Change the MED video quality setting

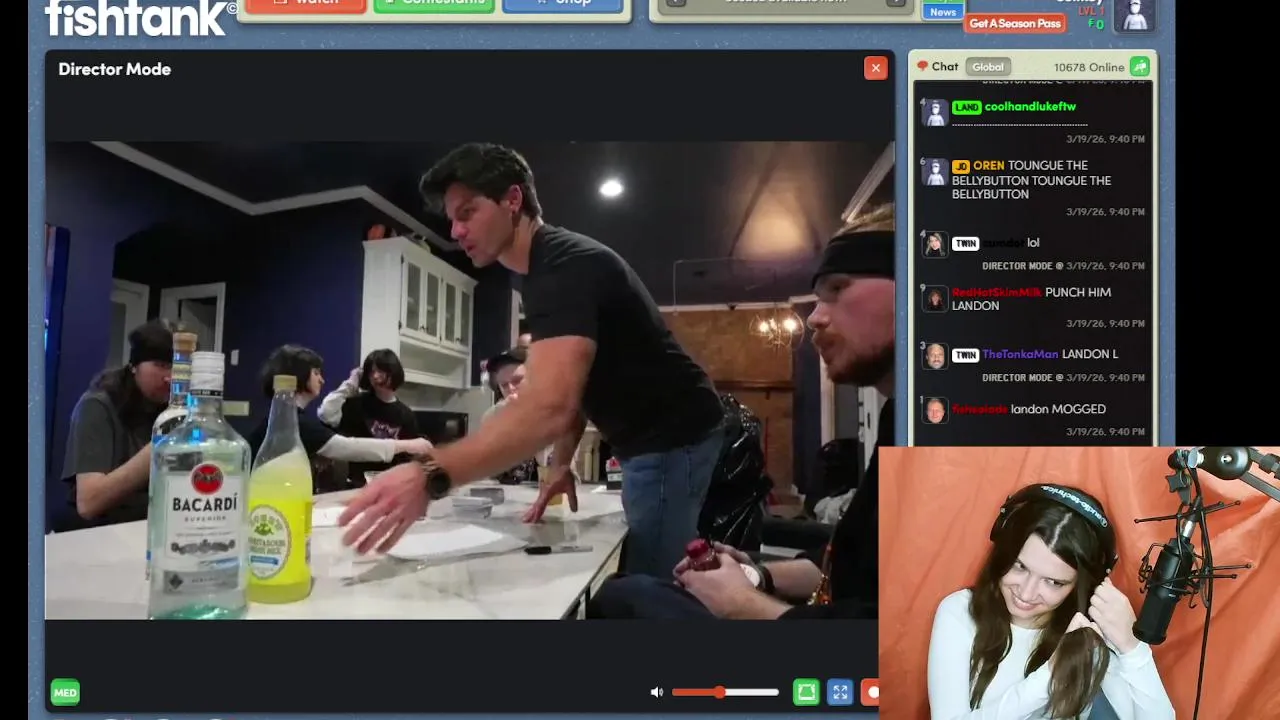pyautogui.click(x=65, y=692)
